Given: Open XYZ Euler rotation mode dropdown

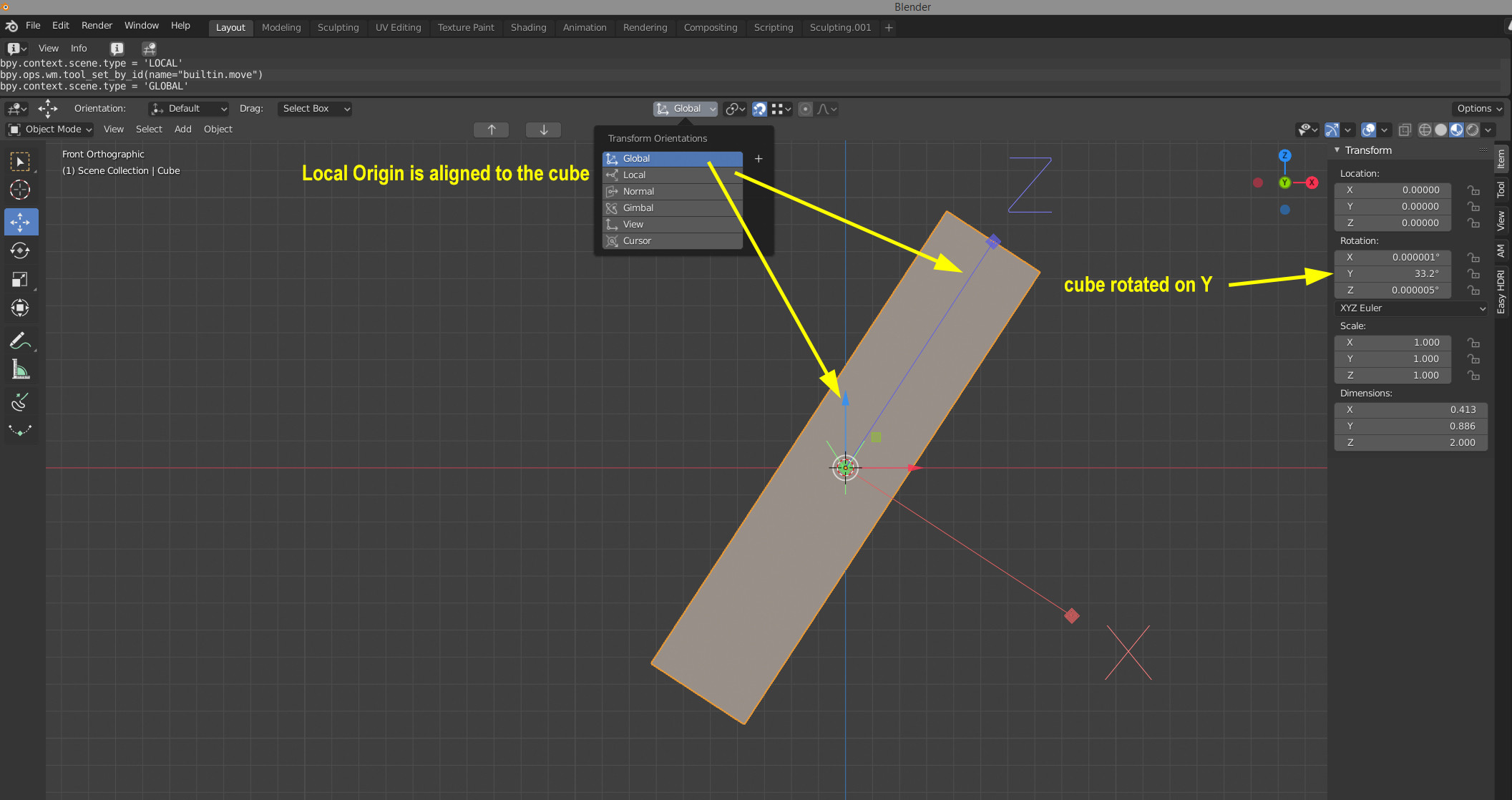Looking at the screenshot, I should coord(1411,308).
